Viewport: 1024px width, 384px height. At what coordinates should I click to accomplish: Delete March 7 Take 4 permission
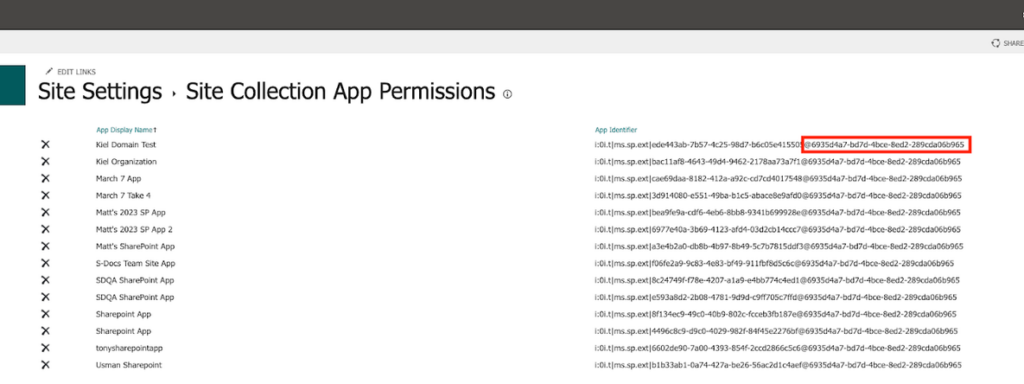(x=46, y=195)
